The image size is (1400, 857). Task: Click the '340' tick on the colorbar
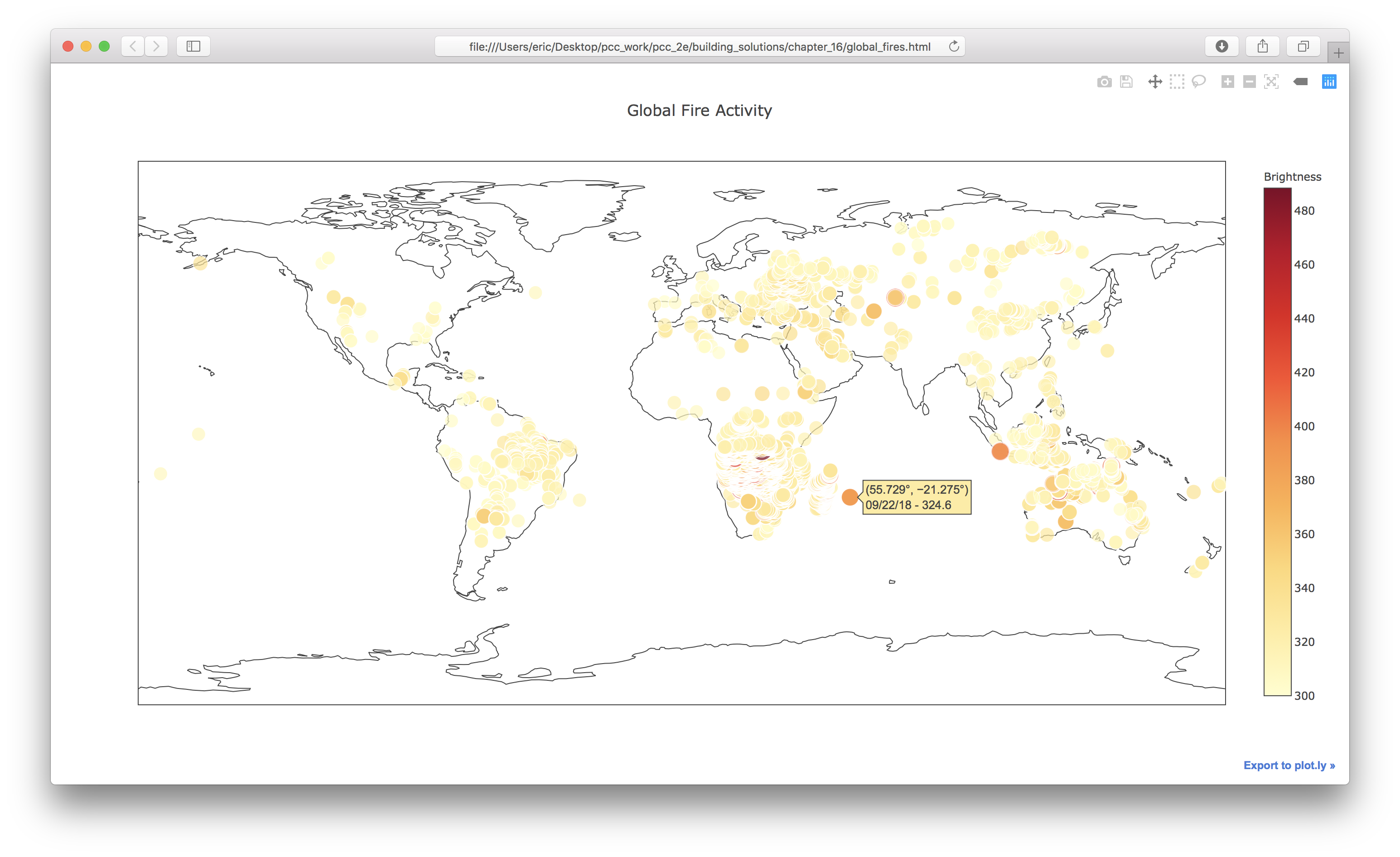(x=1304, y=588)
